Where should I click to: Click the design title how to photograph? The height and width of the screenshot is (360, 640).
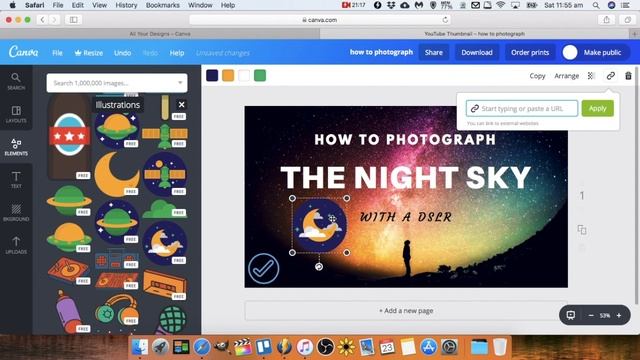381,52
